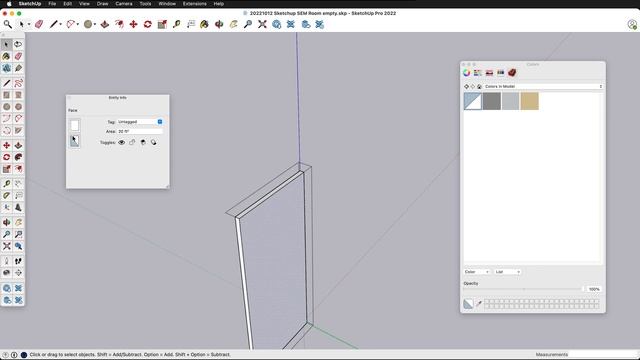This screenshot has width=640, height=360.
Task: Open the Window menu
Action: click(x=167, y=4)
